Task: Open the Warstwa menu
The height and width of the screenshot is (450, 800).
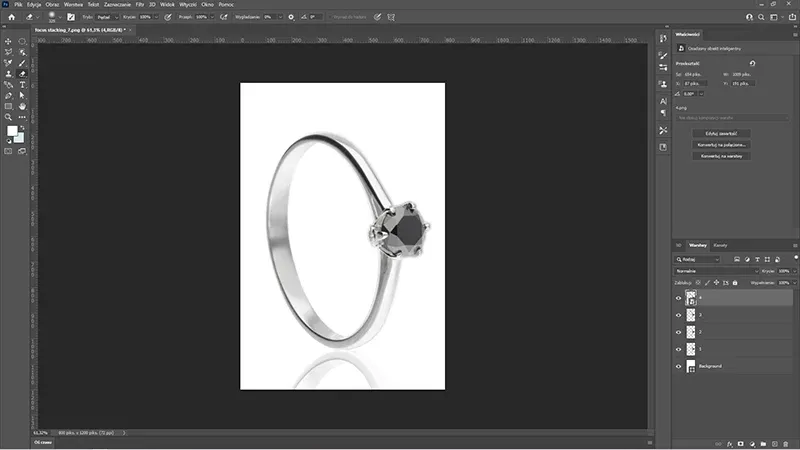Action: point(73,5)
